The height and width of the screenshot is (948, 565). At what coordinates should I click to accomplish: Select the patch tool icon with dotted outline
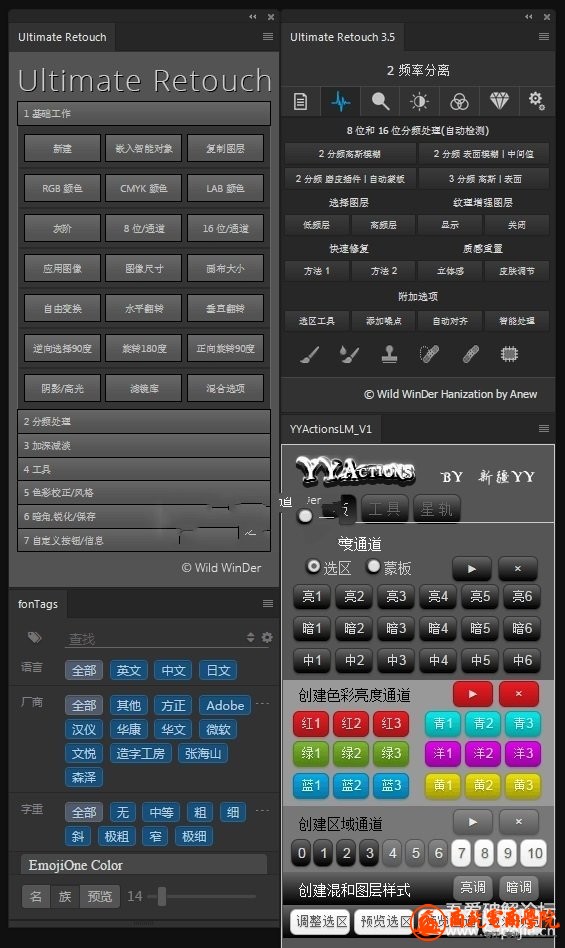click(429, 354)
